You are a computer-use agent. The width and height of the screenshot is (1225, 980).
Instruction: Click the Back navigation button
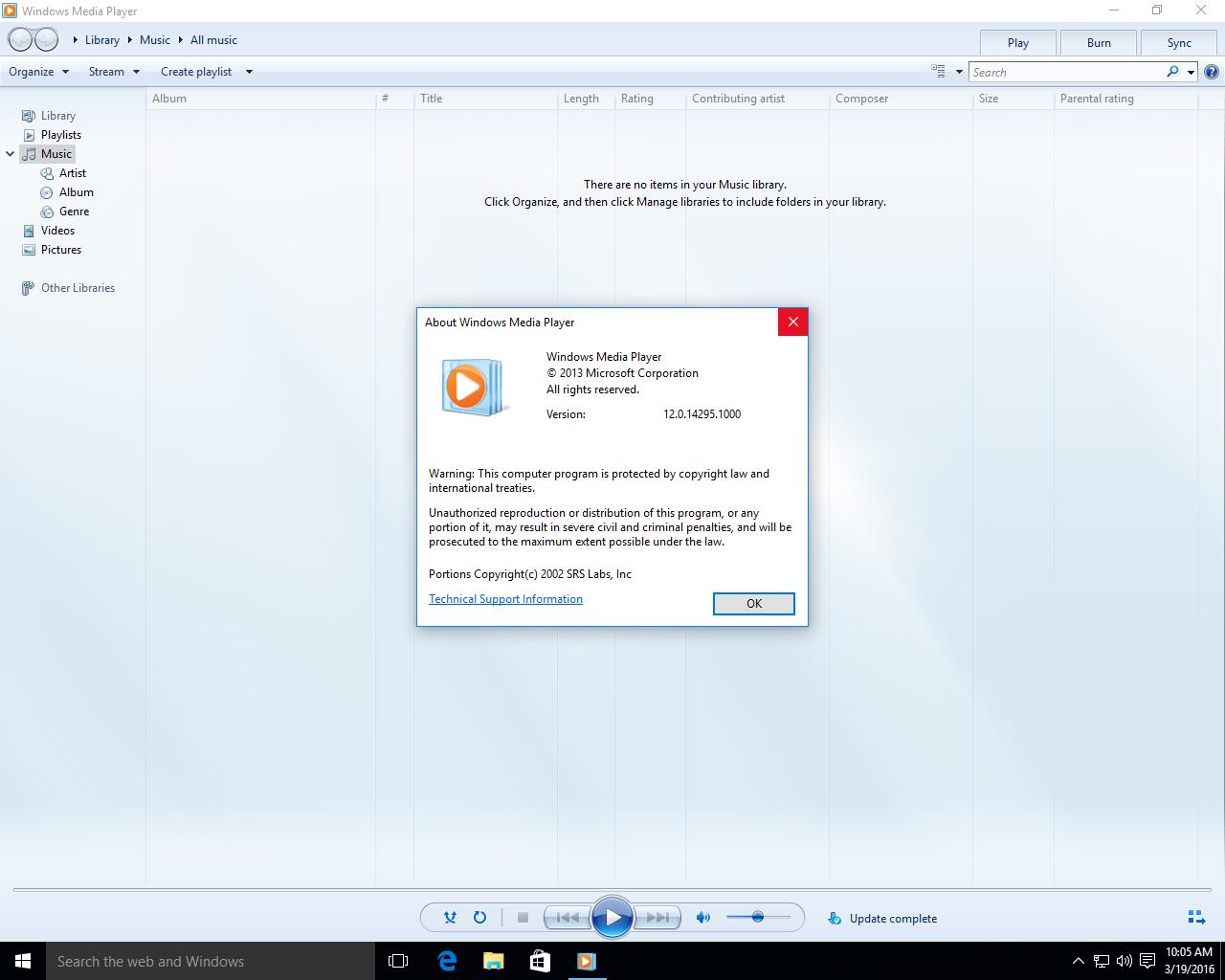[x=20, y=39]
